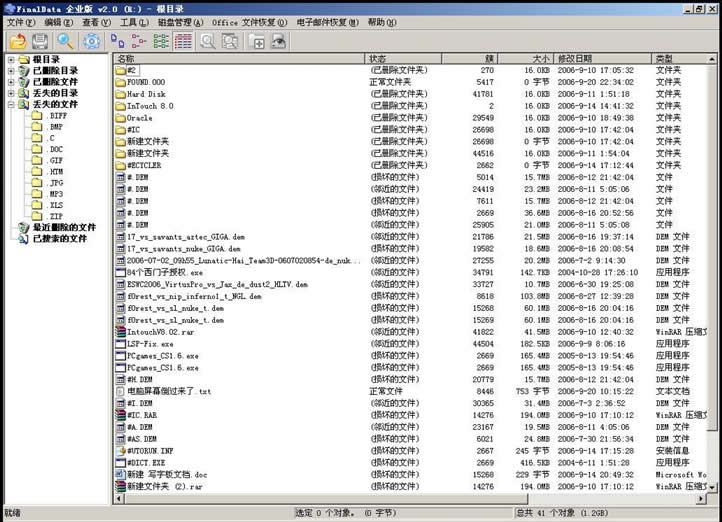Sort by the 簇 column header

tap(470, 58)
